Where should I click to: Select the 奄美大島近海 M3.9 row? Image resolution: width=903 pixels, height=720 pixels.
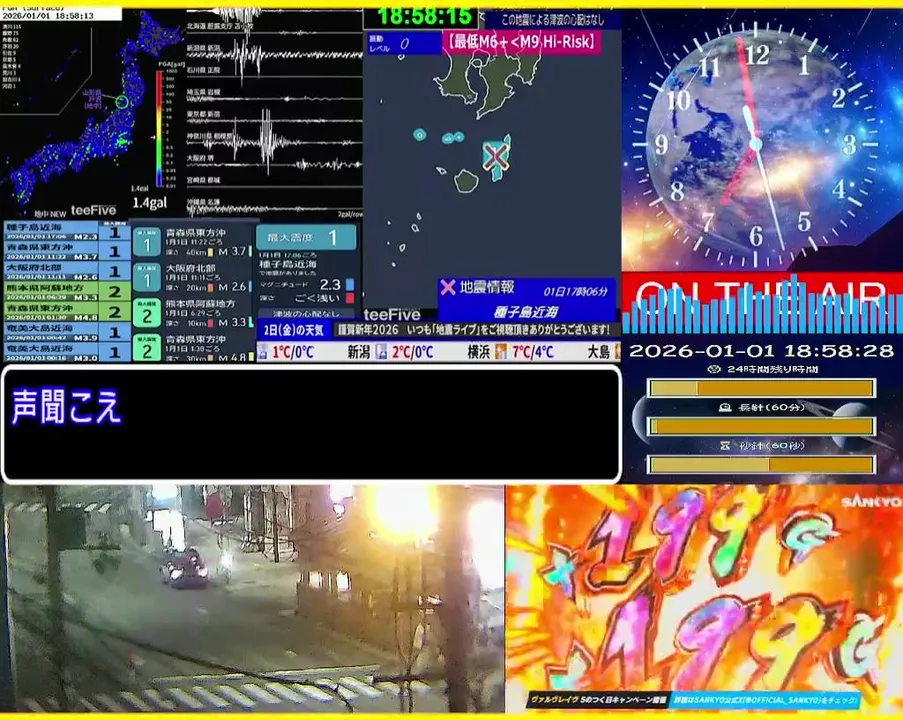coord(67,332)
